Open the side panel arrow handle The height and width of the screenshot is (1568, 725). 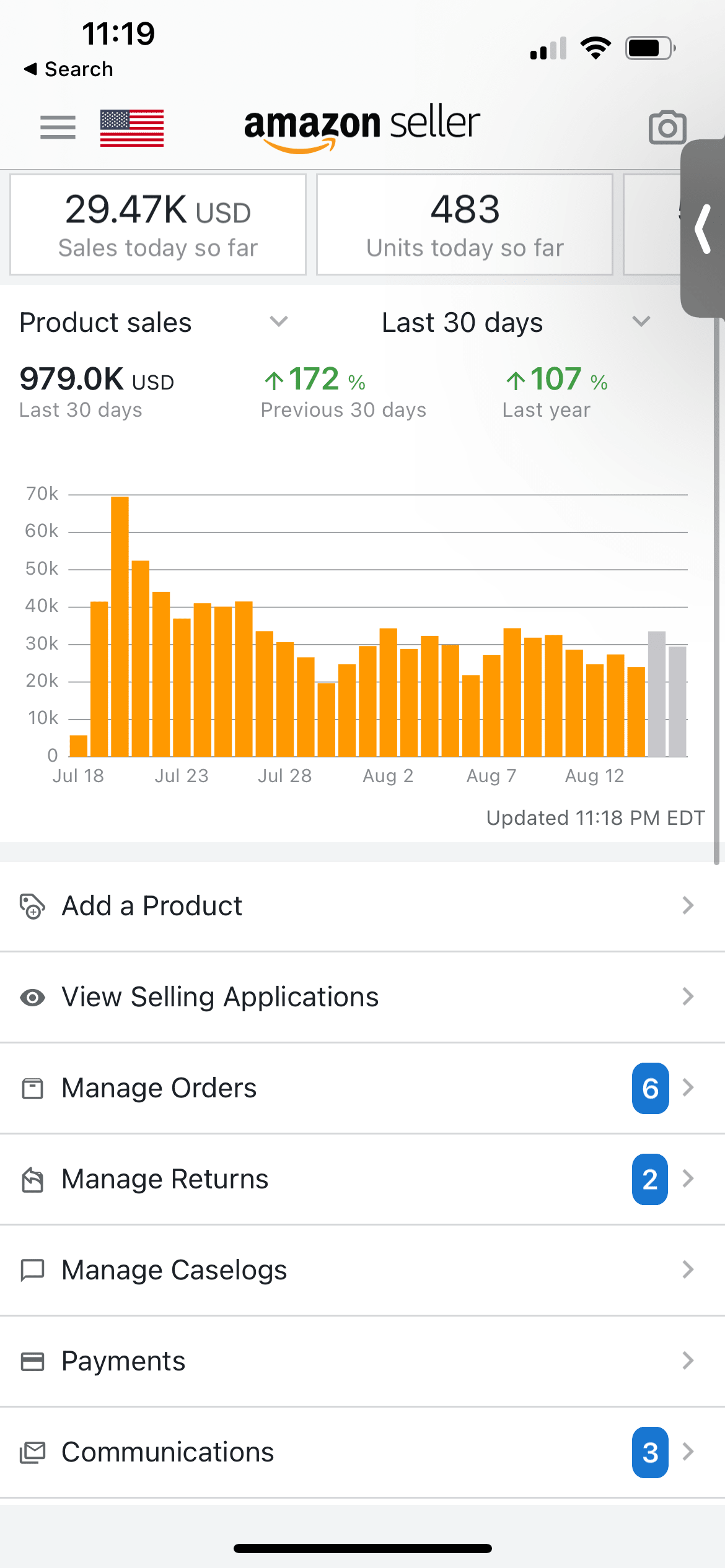[x=703, y=229]
